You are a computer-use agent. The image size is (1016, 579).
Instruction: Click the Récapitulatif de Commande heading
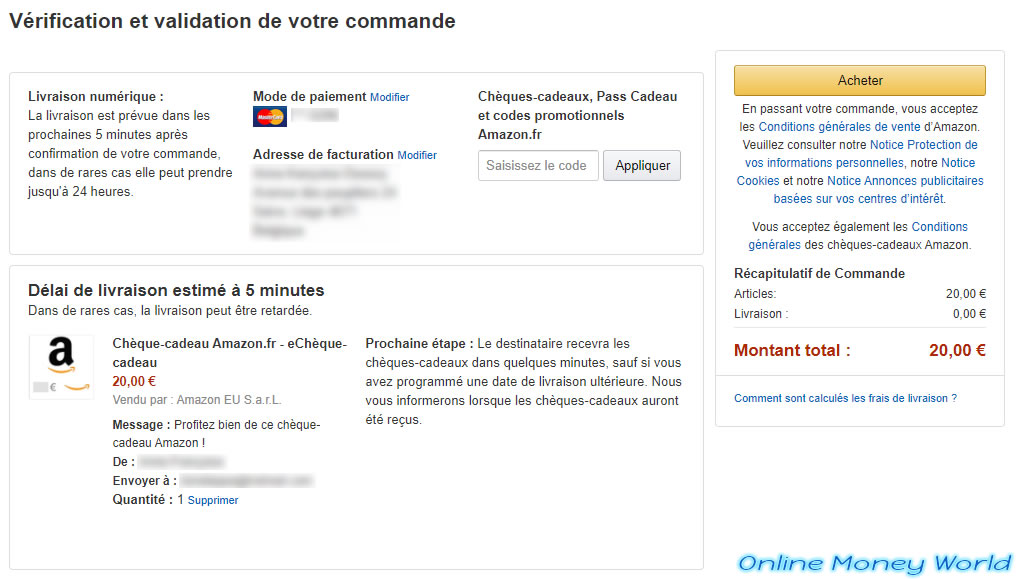pyautogui.click(x=819, y=273)
